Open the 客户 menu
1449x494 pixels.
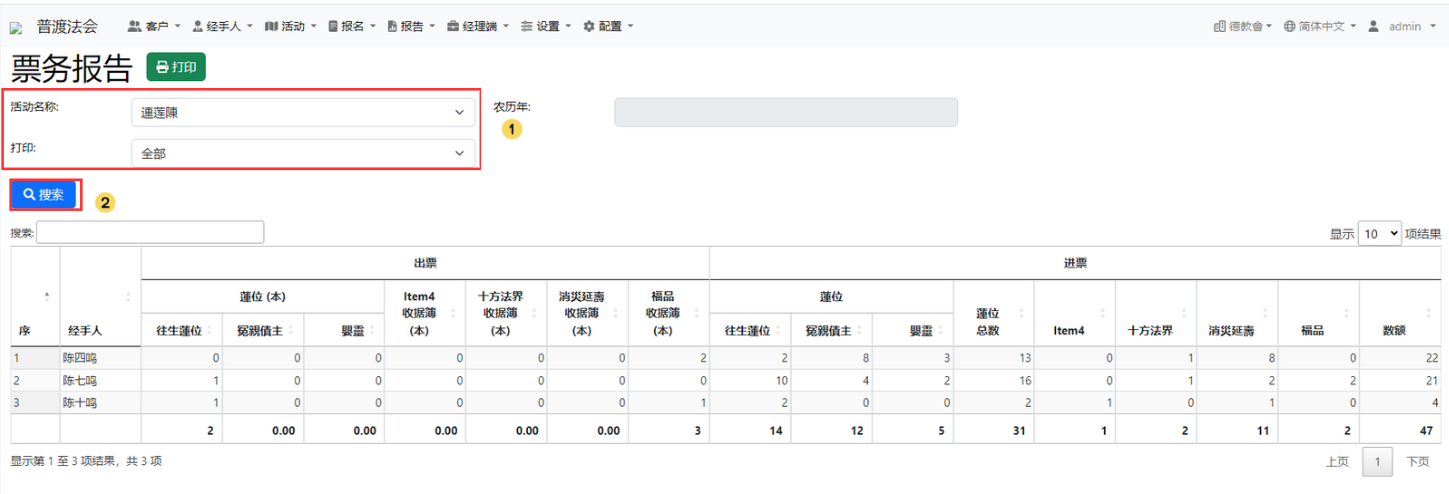coord(154,26)
